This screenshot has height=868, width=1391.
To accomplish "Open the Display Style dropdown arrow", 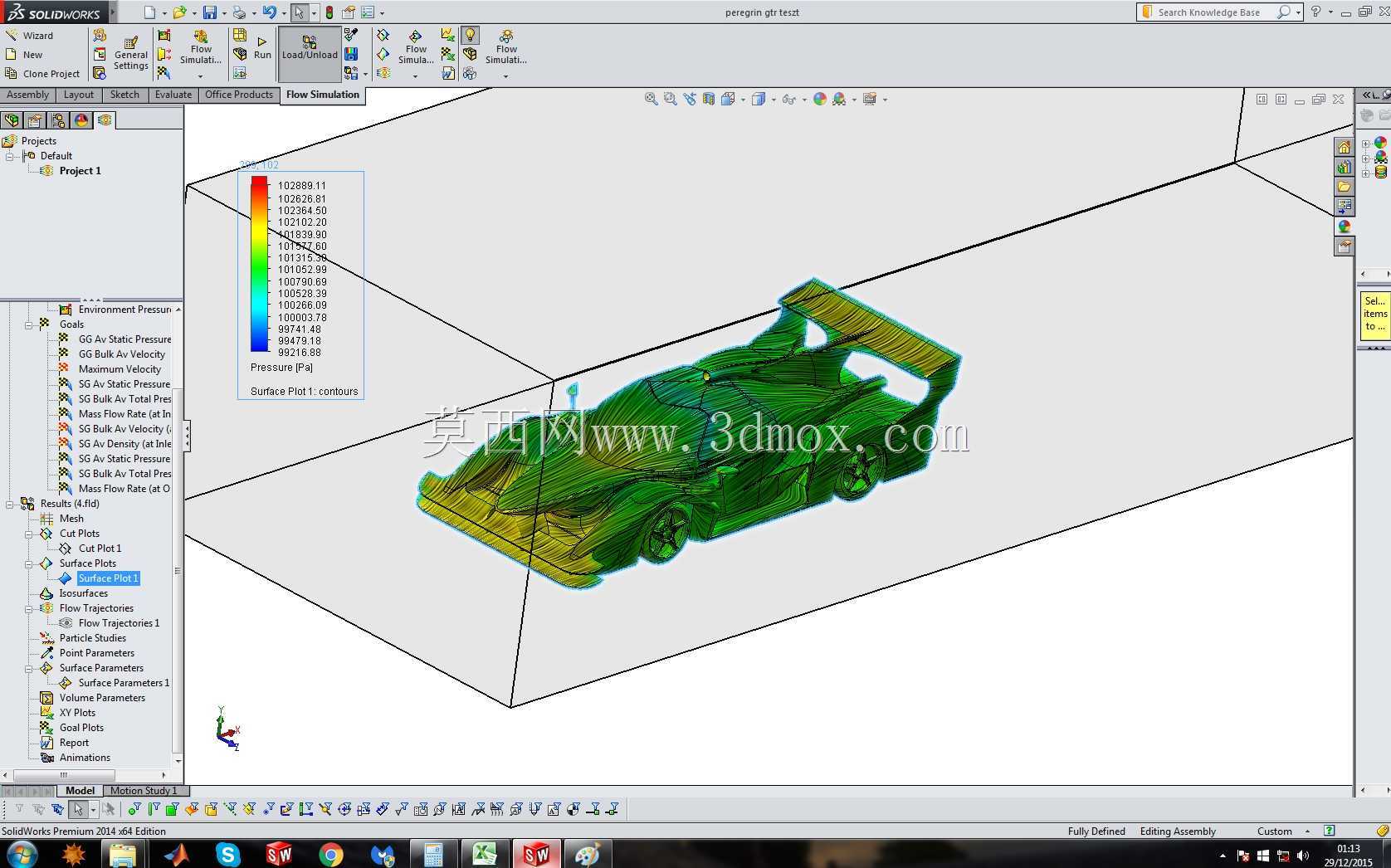I will pos(774,100).
